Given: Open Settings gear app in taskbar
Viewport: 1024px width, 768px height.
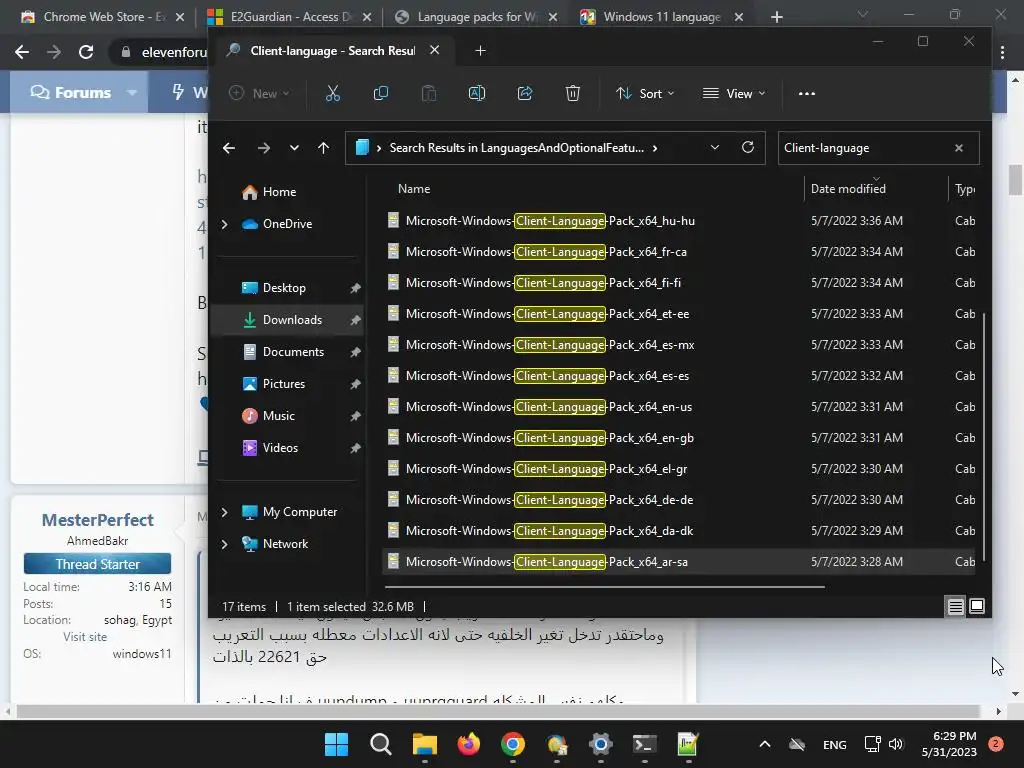Looking at the screenshot, I should coord(600,744).
